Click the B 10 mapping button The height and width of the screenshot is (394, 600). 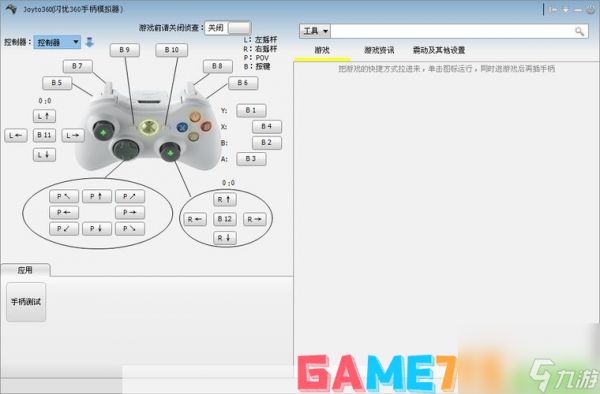171,50
